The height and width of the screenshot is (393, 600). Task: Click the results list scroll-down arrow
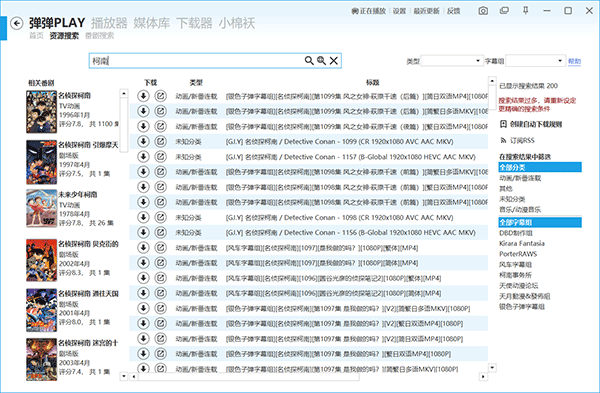coord(492,368)
